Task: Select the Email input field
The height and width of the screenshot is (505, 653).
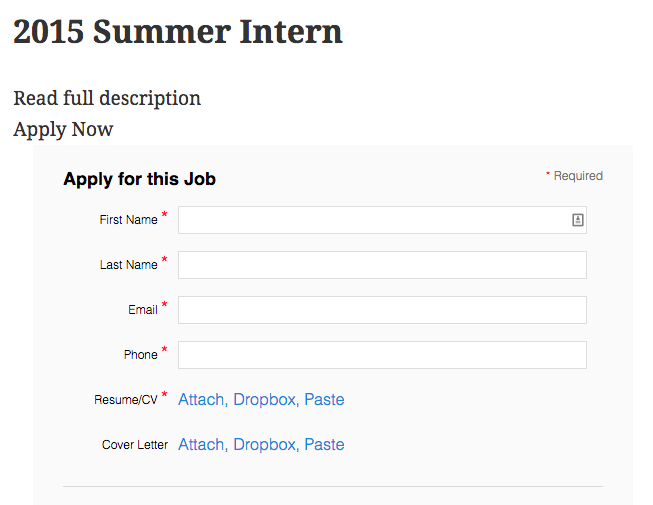Action: point(382,310)
